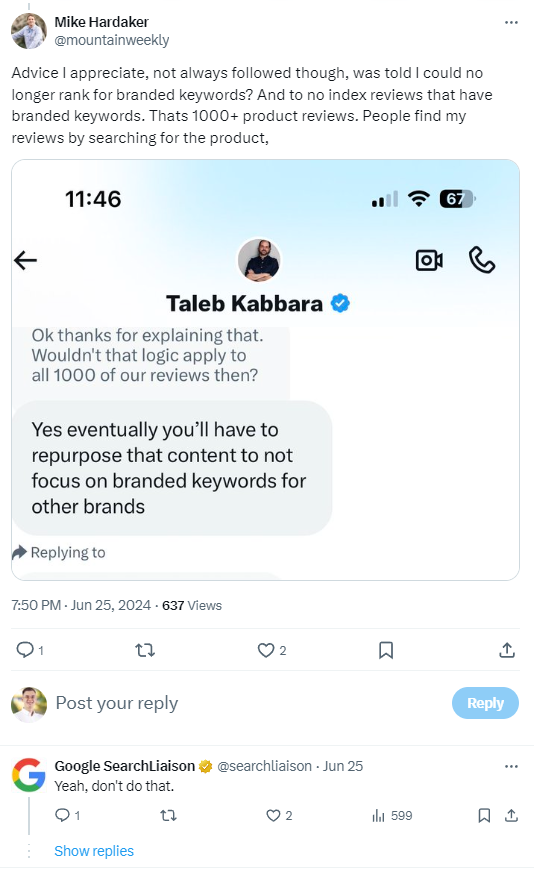
Task: Reply to the Google SearchLiaison comment
Action: (x=62, y=815)
